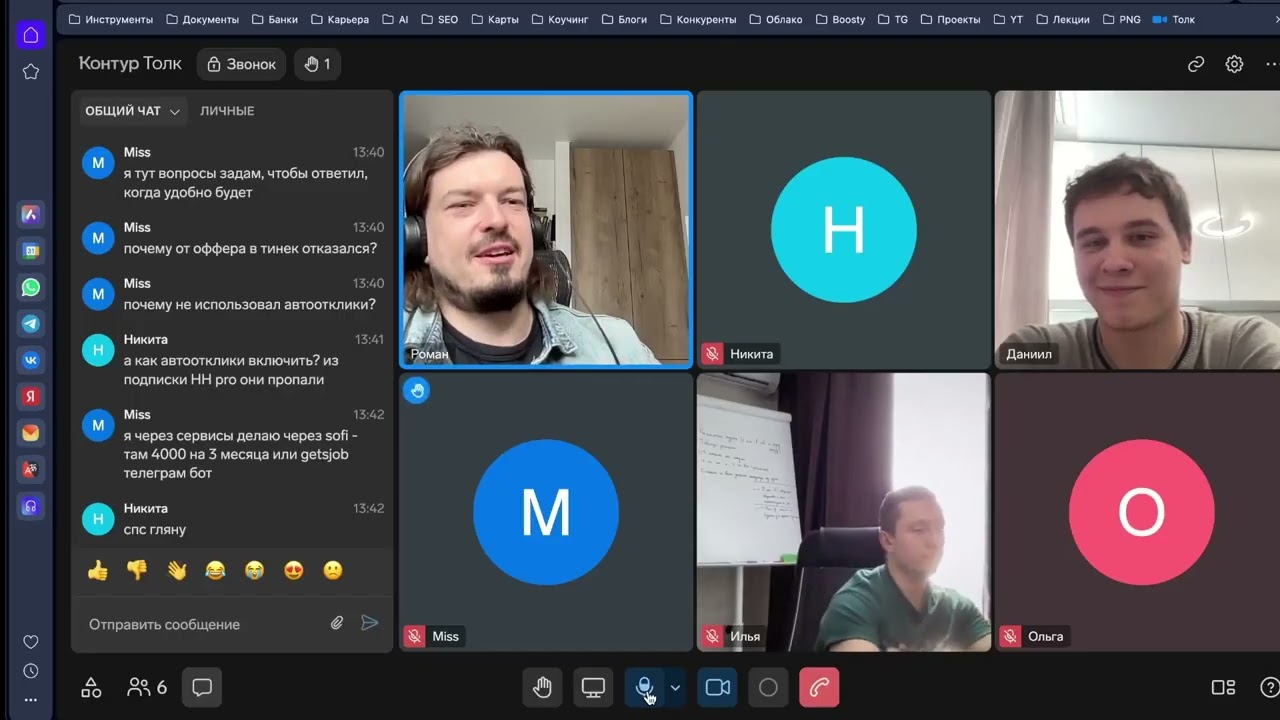1280x720 pixels.
Task: Toggle the chat panel from bottom bar
Action: pos(202,687)
